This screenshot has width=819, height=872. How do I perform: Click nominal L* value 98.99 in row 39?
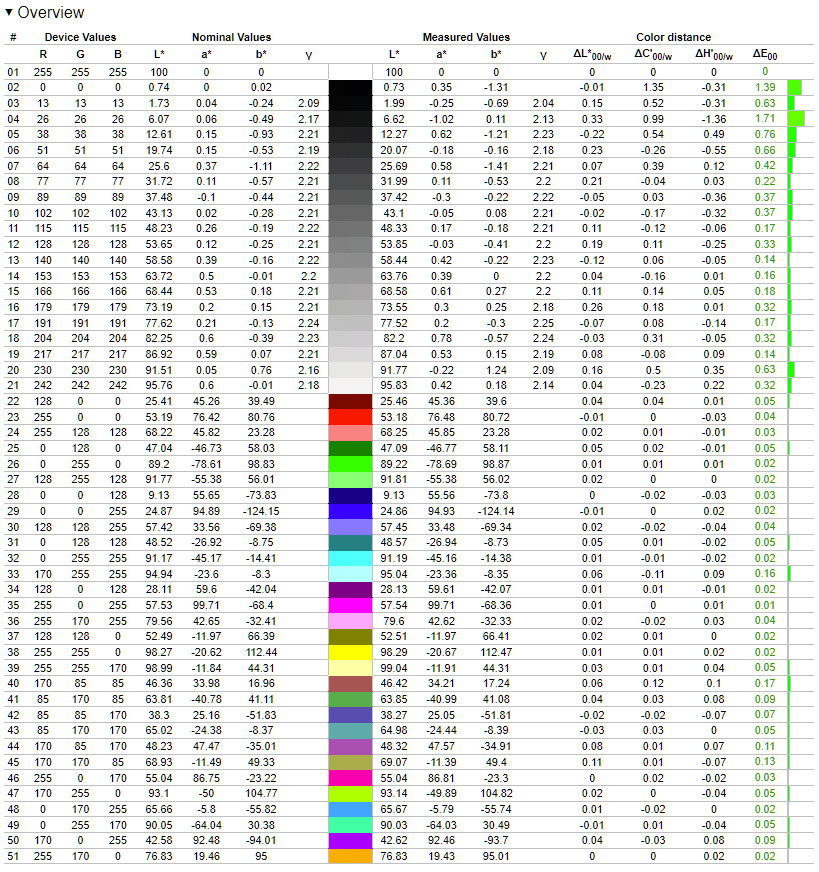point(159,668)
